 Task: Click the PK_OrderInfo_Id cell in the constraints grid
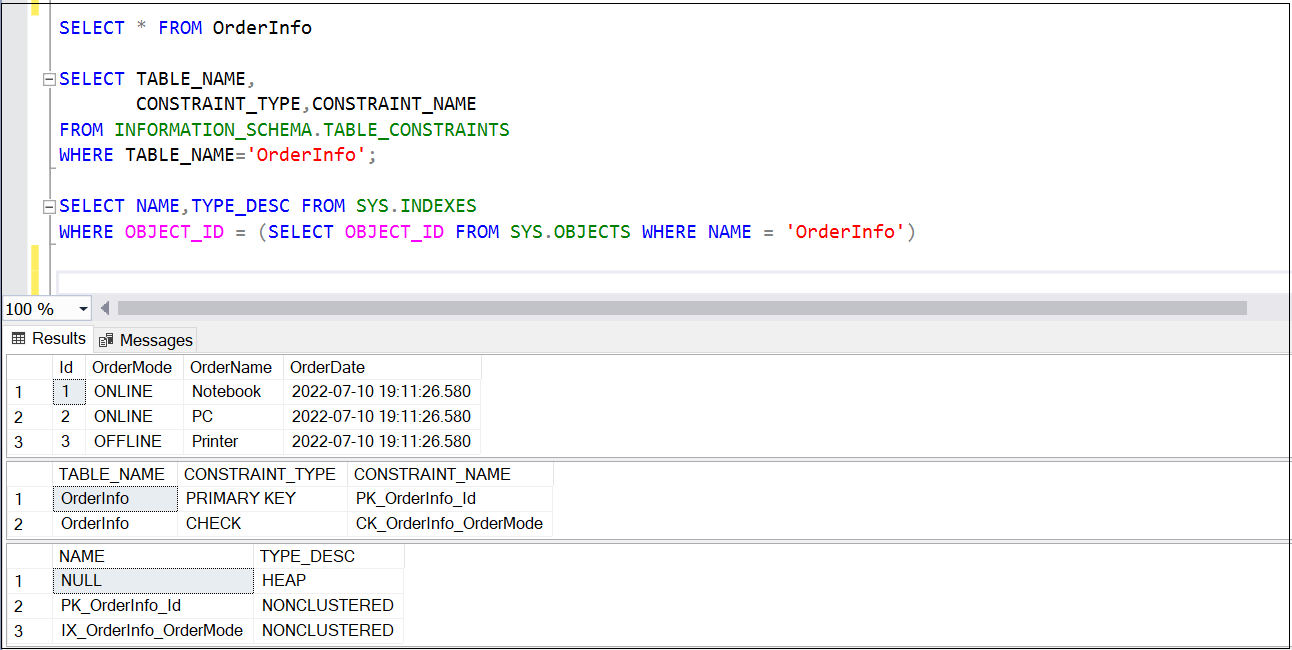[413, 498]
